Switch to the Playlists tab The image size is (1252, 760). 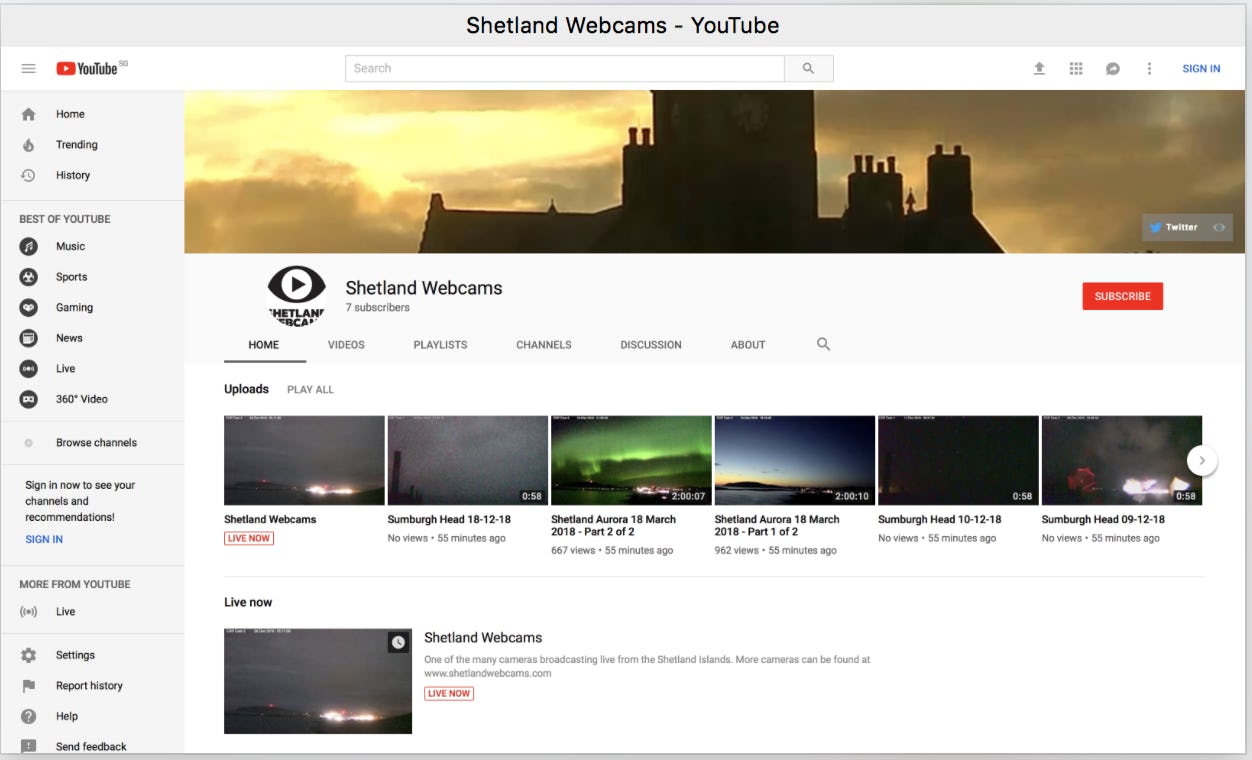[x=440, y=345]
